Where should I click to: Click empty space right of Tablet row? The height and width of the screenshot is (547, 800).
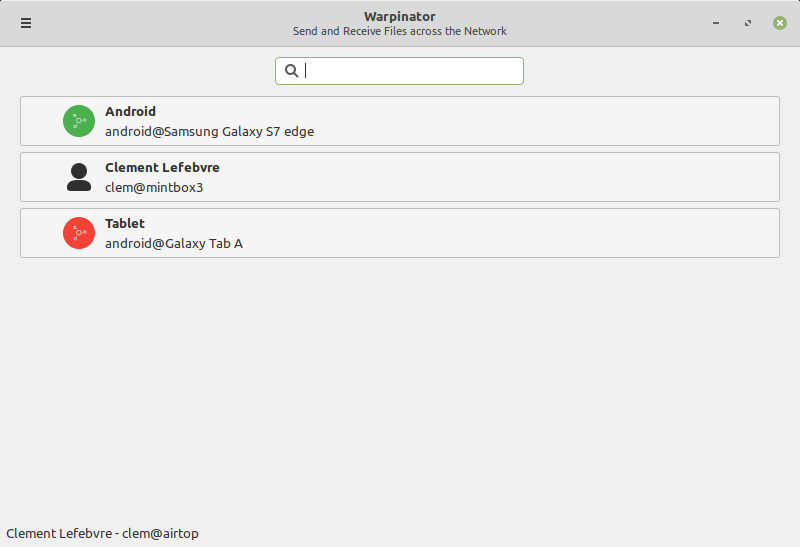click(x=550, y=233)
